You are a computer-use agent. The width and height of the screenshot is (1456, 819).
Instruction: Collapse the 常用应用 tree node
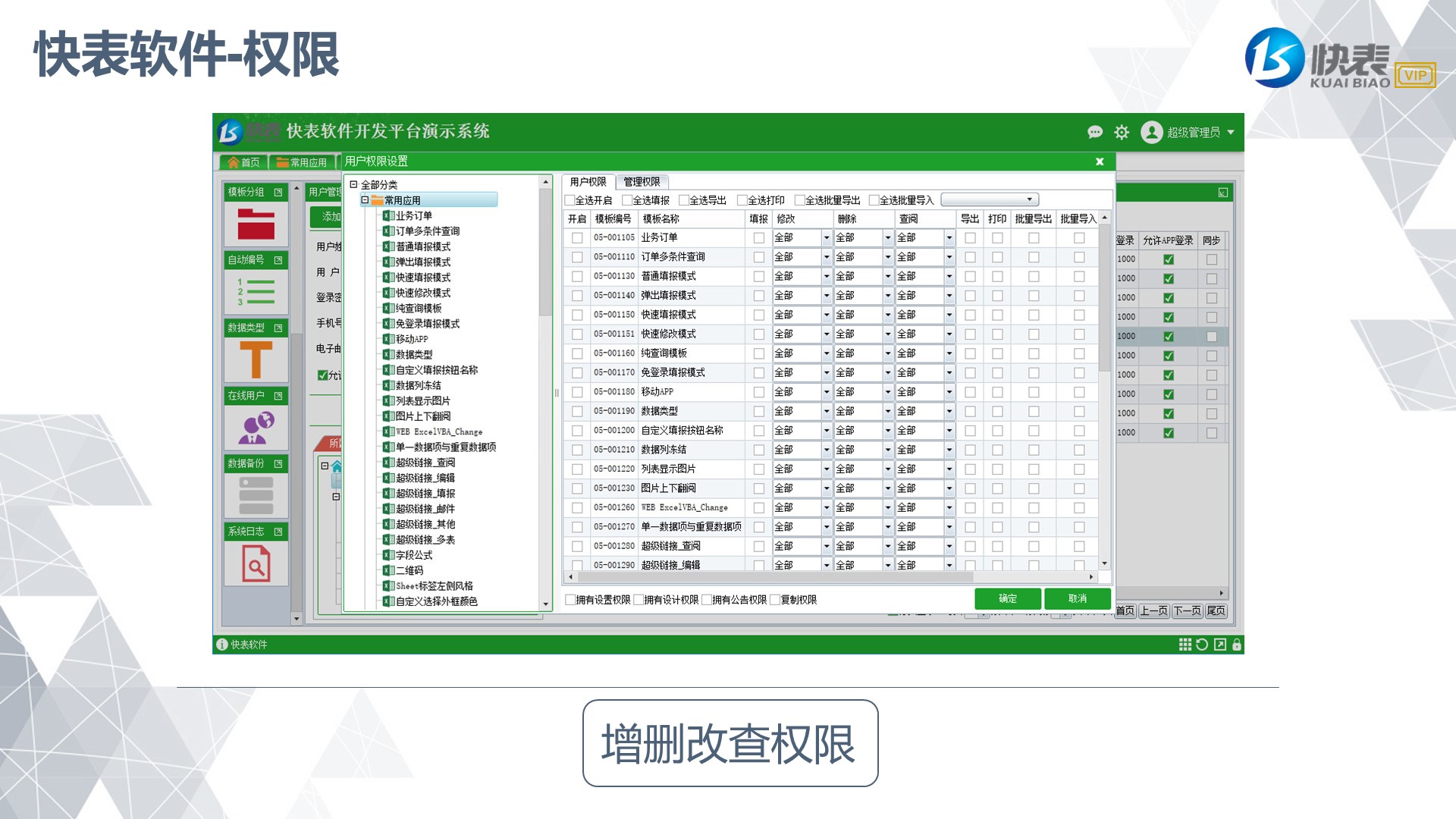tap(365, 200)
